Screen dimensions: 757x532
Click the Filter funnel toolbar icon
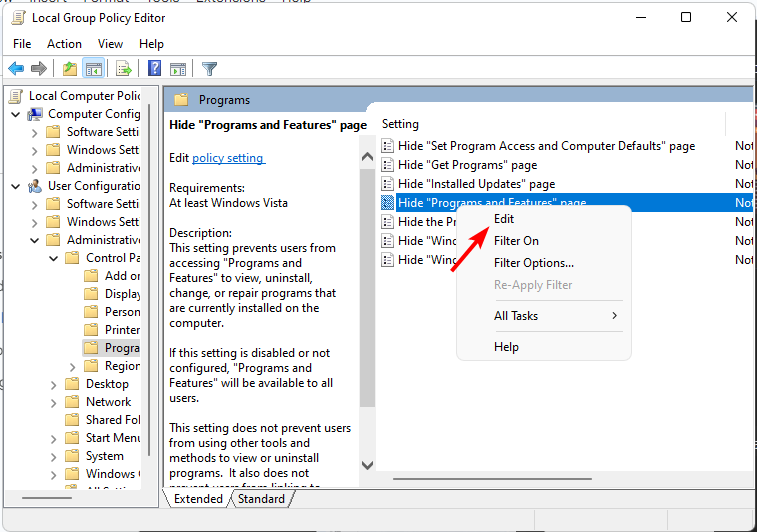(210, 69)
